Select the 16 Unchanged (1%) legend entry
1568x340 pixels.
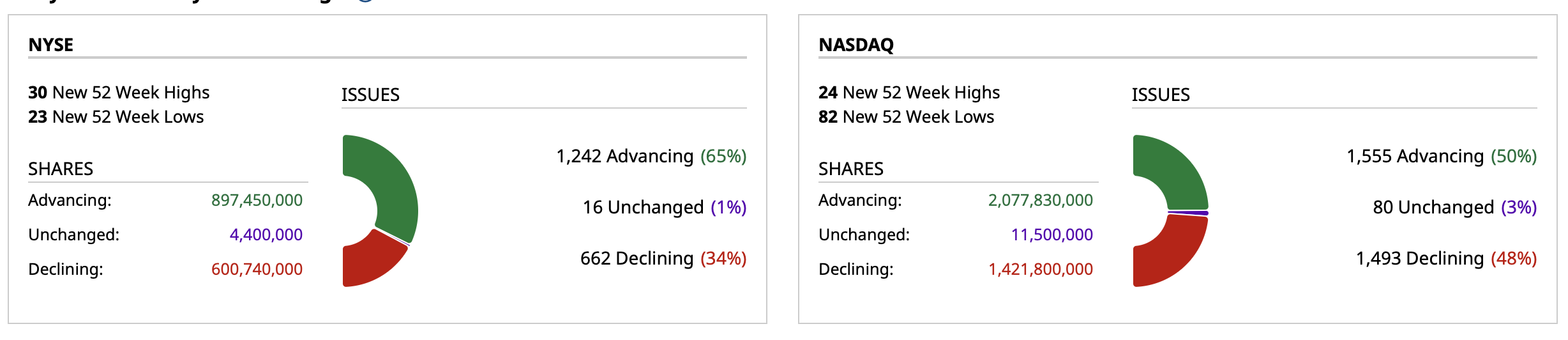[664, 208]
